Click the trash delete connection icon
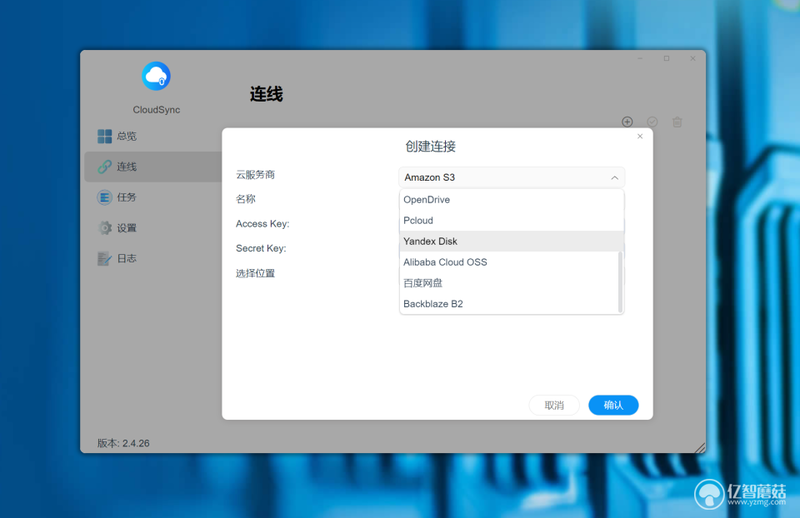The height and width of the screenshot is (518, 800). coord(677,122)
